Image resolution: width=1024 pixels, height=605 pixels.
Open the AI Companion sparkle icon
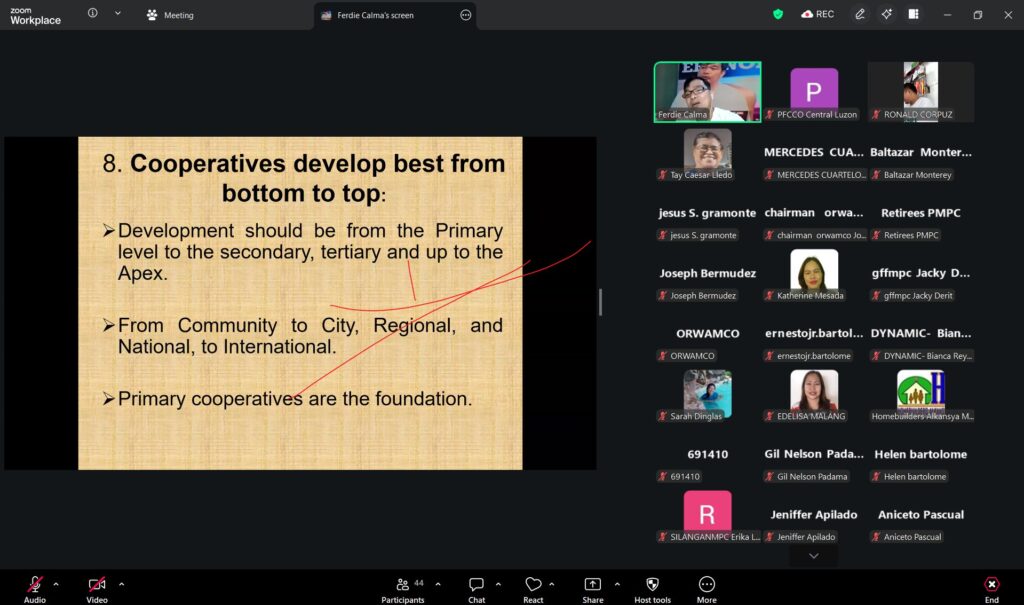(886, 14)
